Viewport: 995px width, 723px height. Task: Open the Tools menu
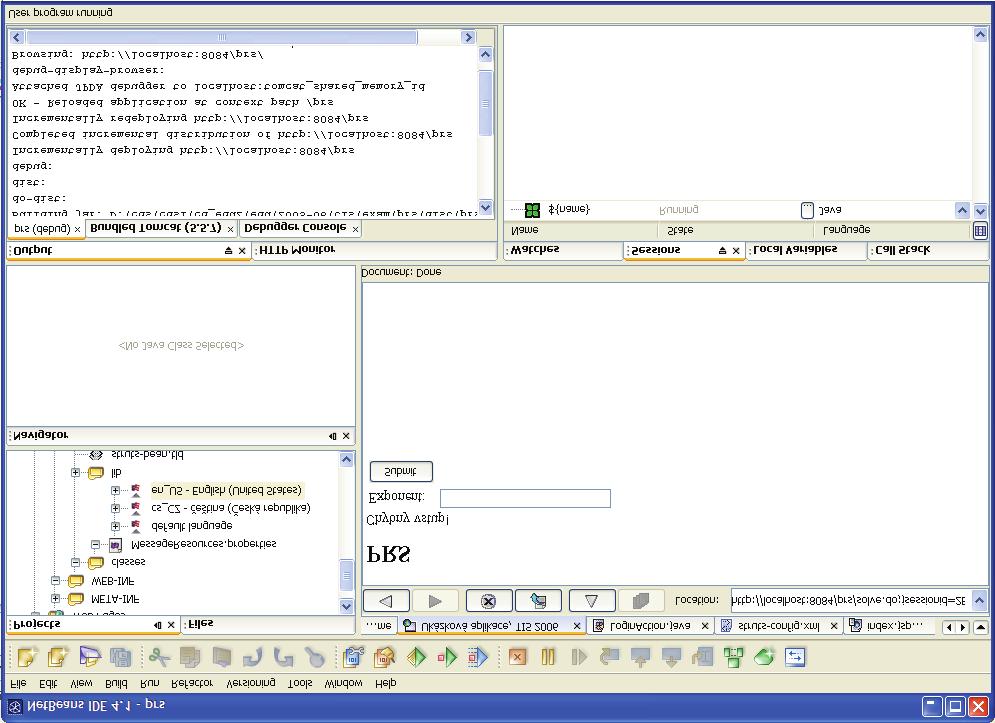[x=300, y=683]
